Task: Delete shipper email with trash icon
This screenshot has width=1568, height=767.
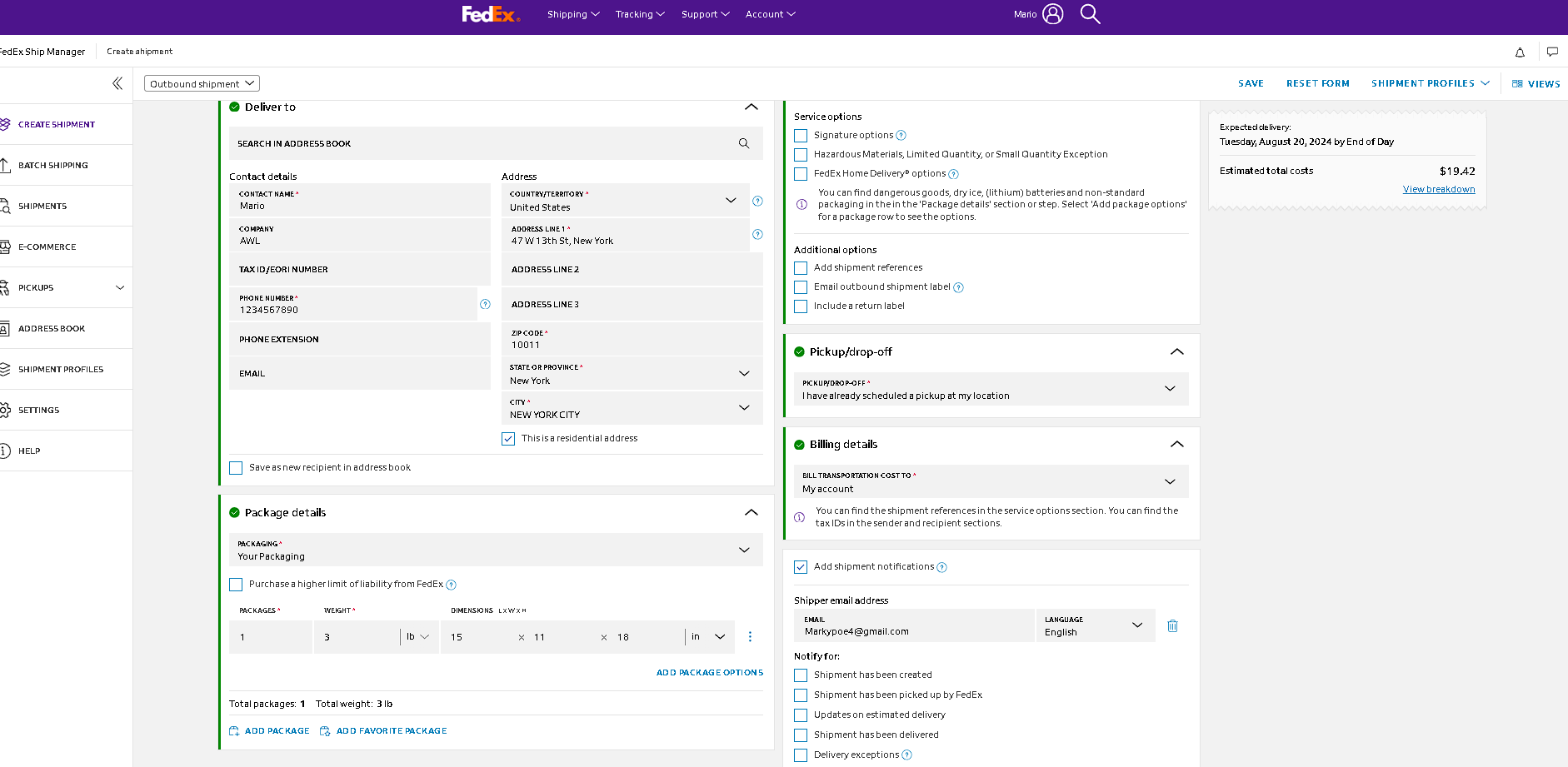Action: (x=1172, y=625)
